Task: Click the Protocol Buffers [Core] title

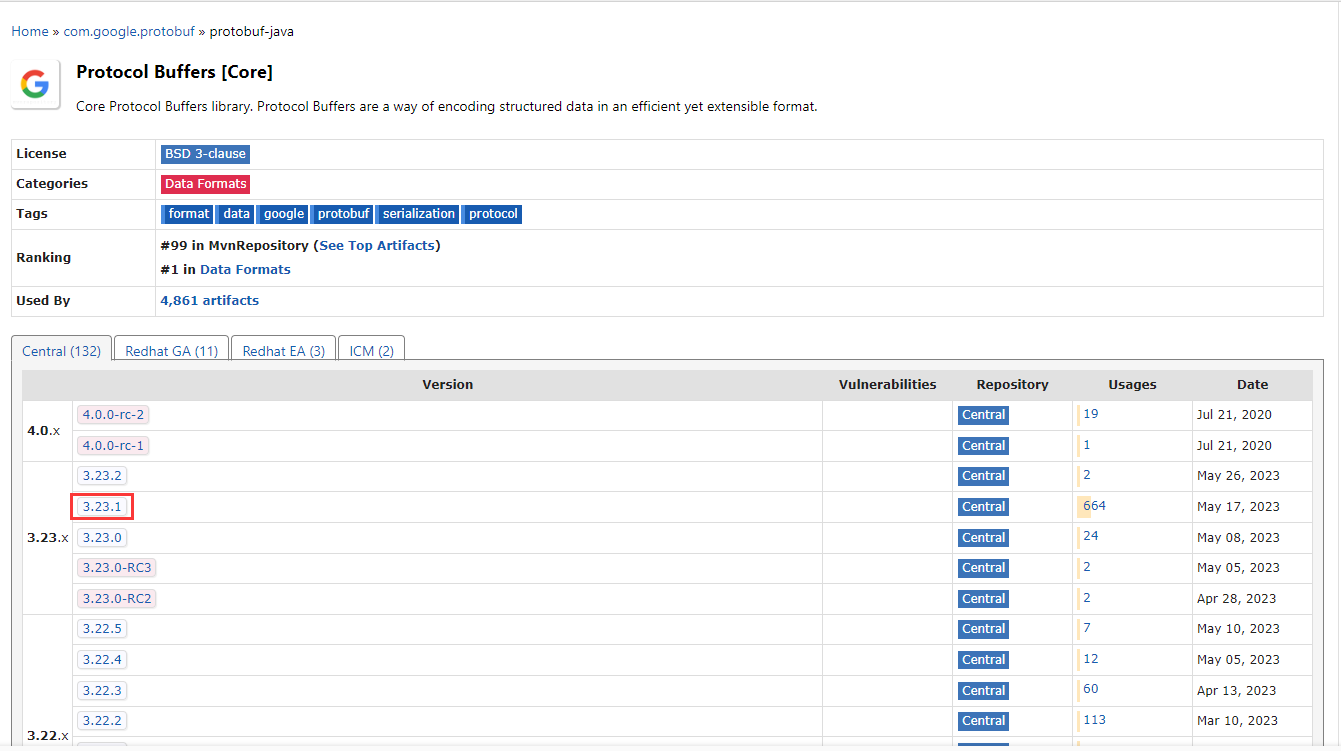Action: click(174, 72)
